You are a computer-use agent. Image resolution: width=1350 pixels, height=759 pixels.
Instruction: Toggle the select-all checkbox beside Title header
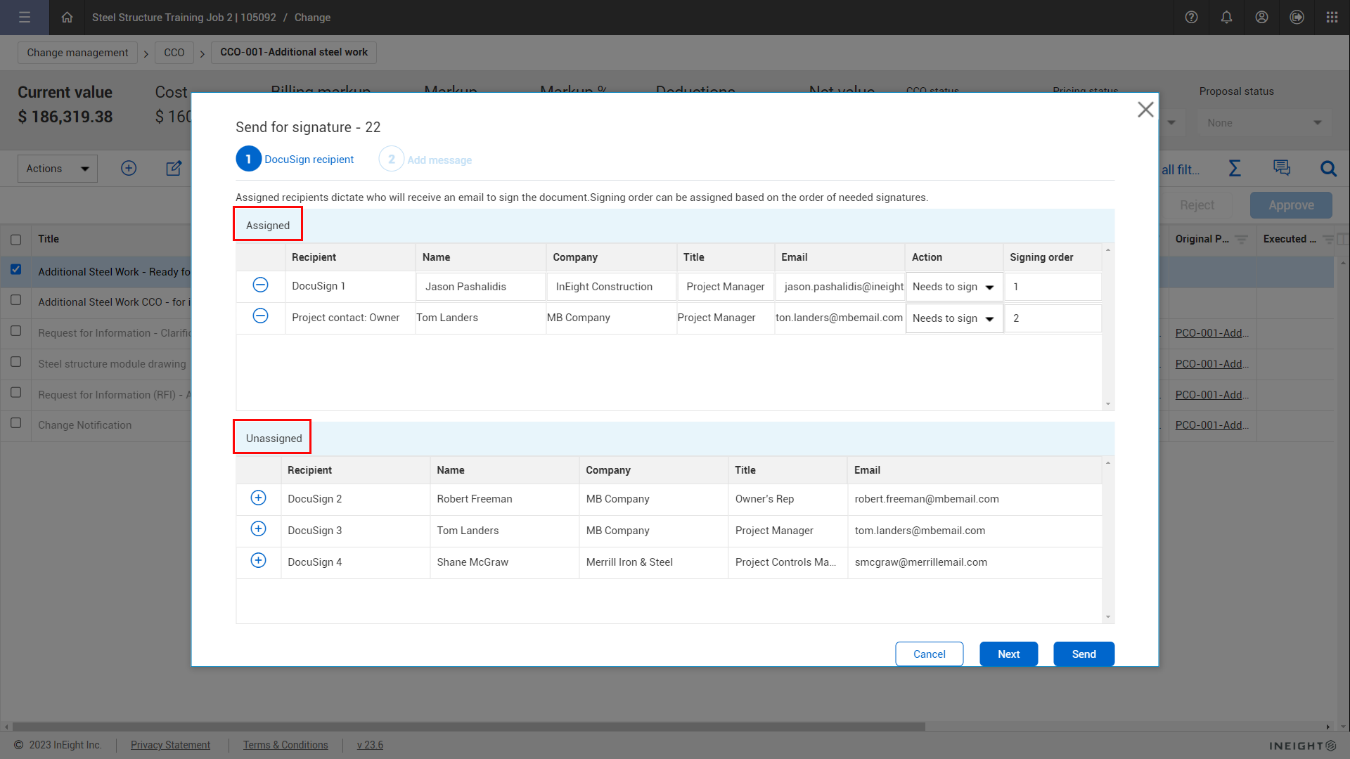16,240
